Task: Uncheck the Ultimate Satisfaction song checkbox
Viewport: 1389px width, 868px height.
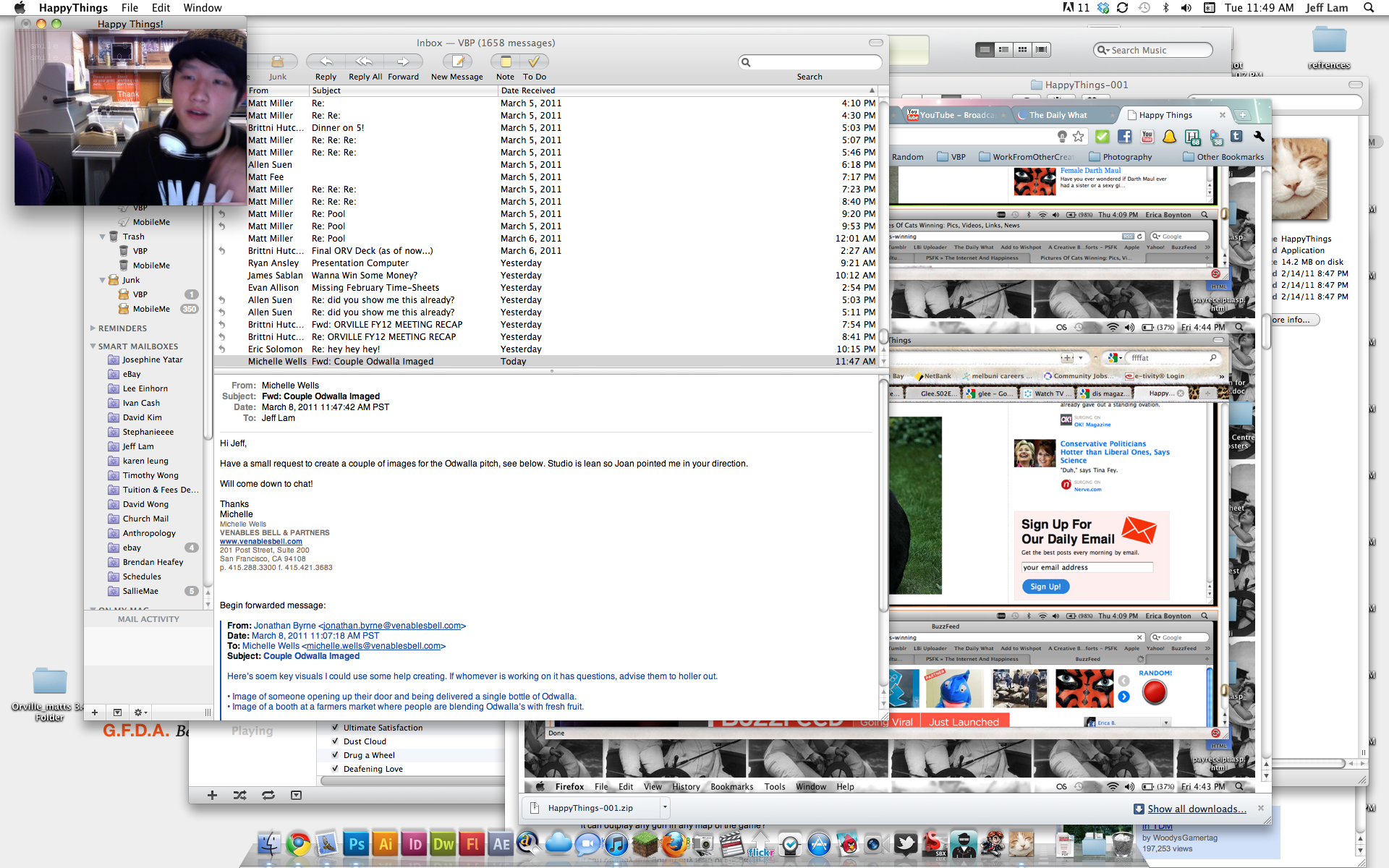Action: pyautogui.click(x=335, y=728)
